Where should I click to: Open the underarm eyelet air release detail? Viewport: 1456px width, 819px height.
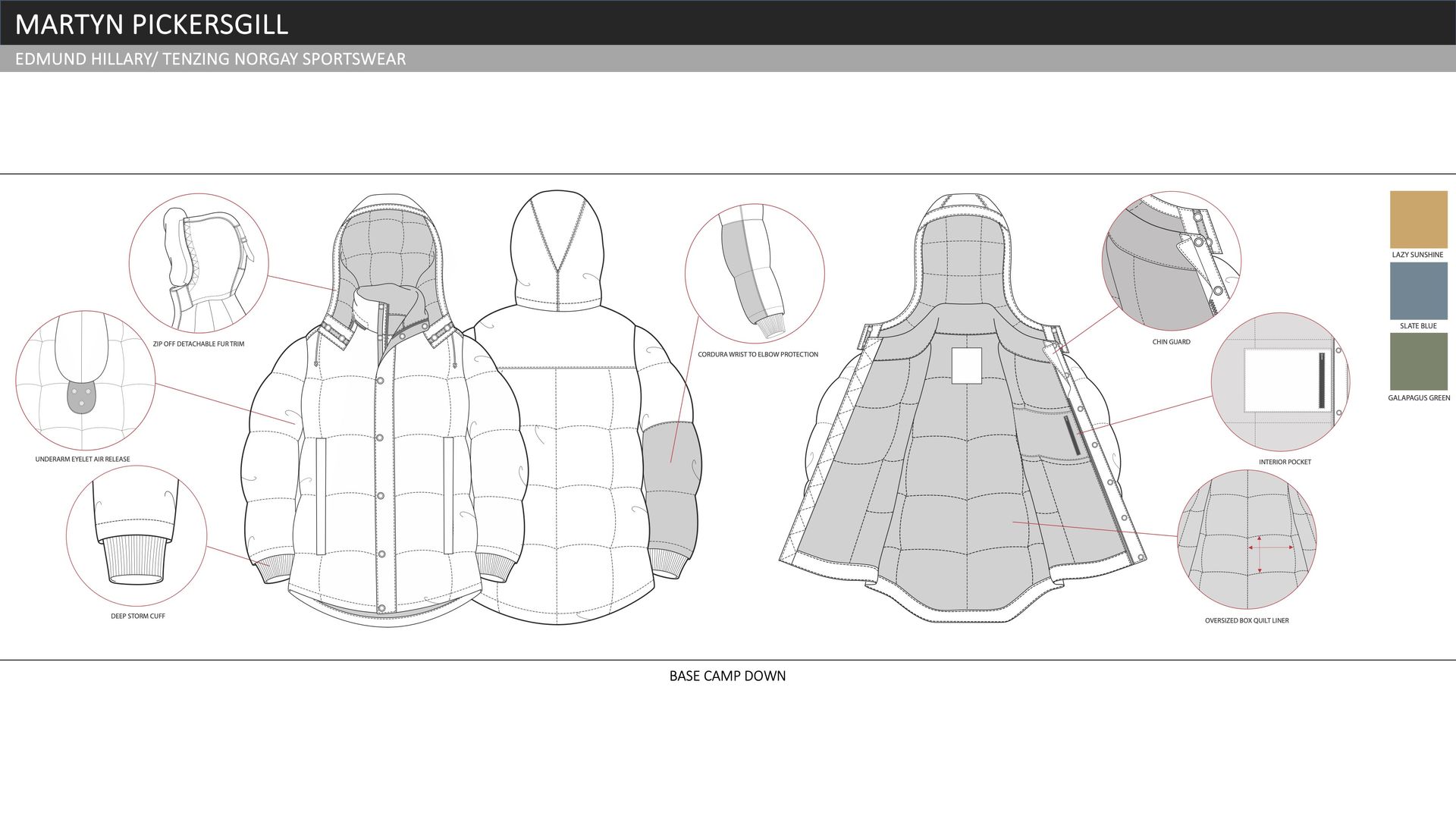pos(86,381)
